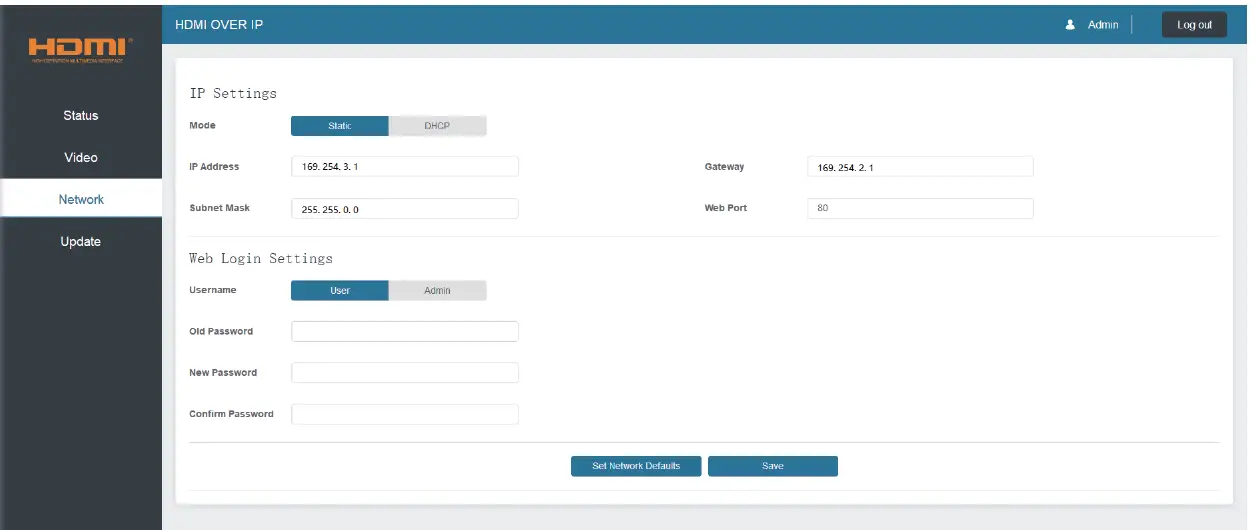Screen dimensions: 1257x530
Task: Select the User username option
Action: click(x=340, y=290)
